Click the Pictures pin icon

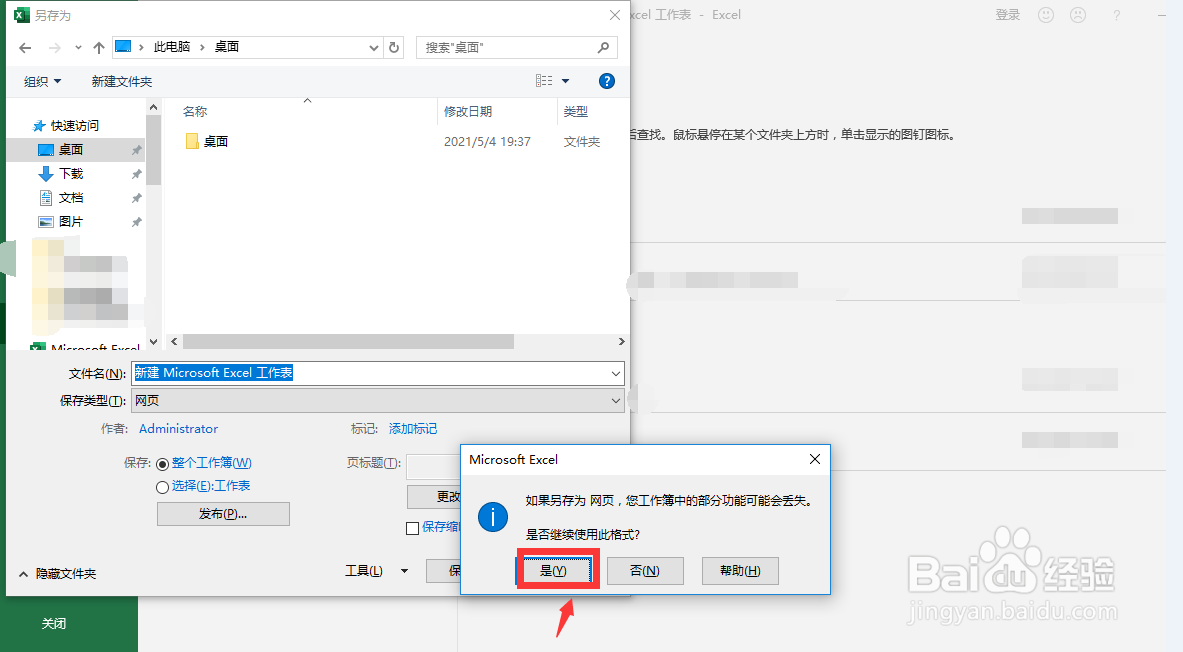[137, 223]
